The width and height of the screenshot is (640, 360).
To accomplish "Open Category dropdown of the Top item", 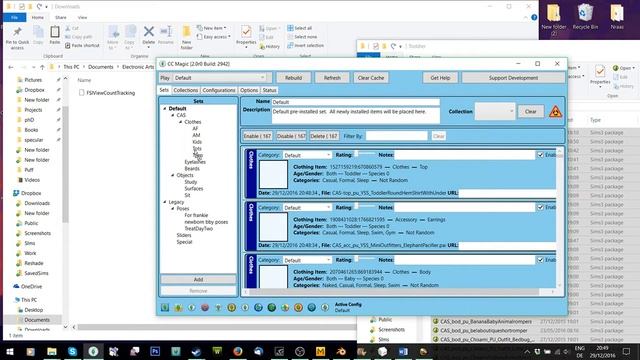I will point(307,155).
